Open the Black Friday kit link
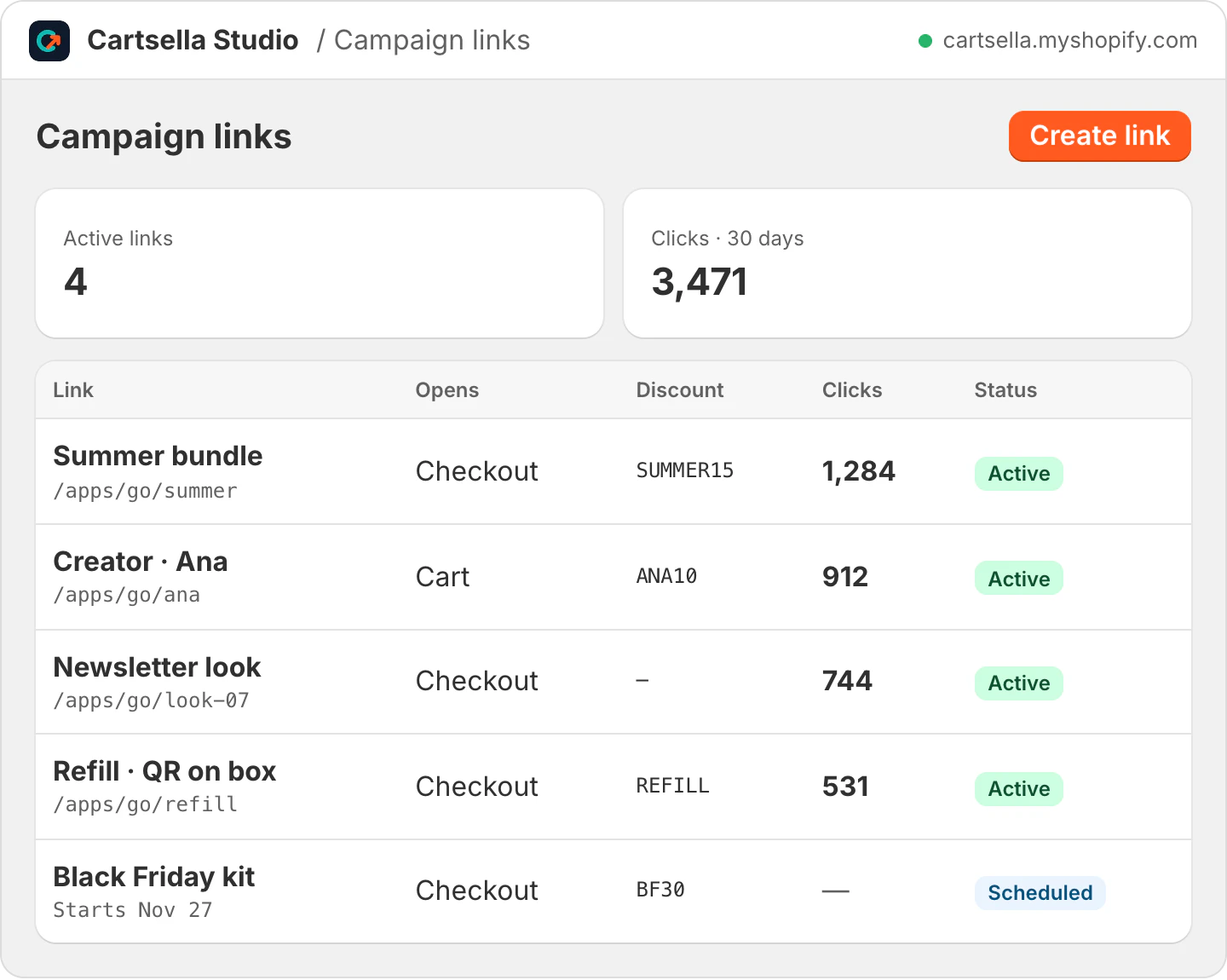Screen dimensions: 1227x980 (154, 877)
